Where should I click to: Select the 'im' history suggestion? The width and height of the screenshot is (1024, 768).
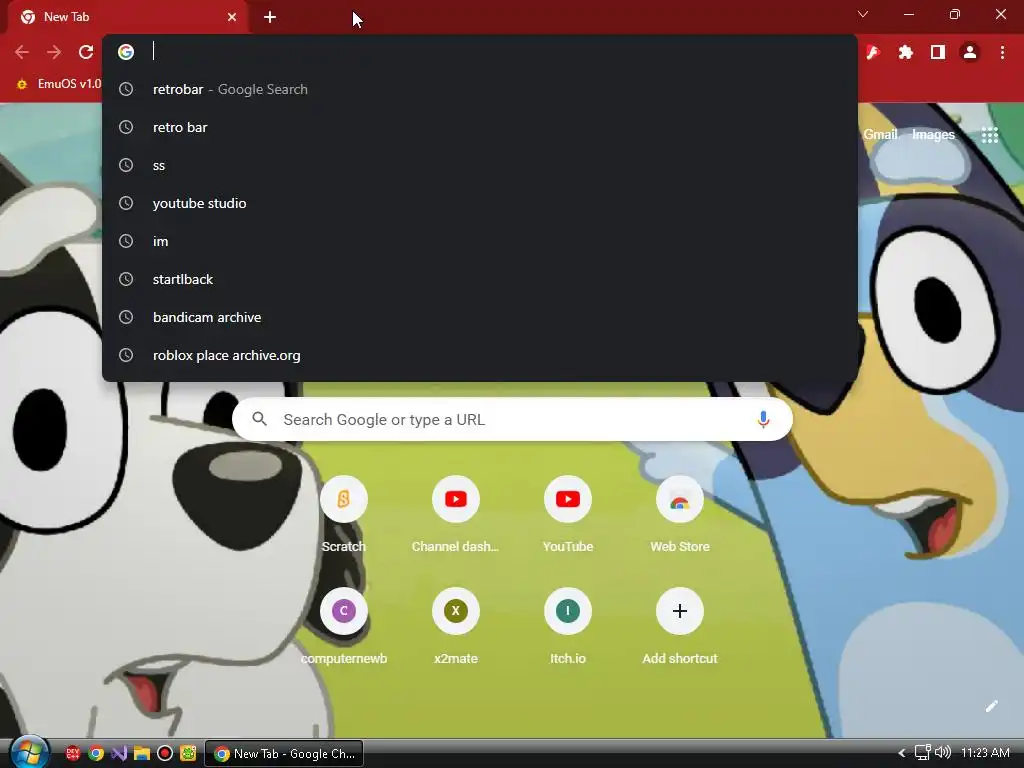point(479,241)
